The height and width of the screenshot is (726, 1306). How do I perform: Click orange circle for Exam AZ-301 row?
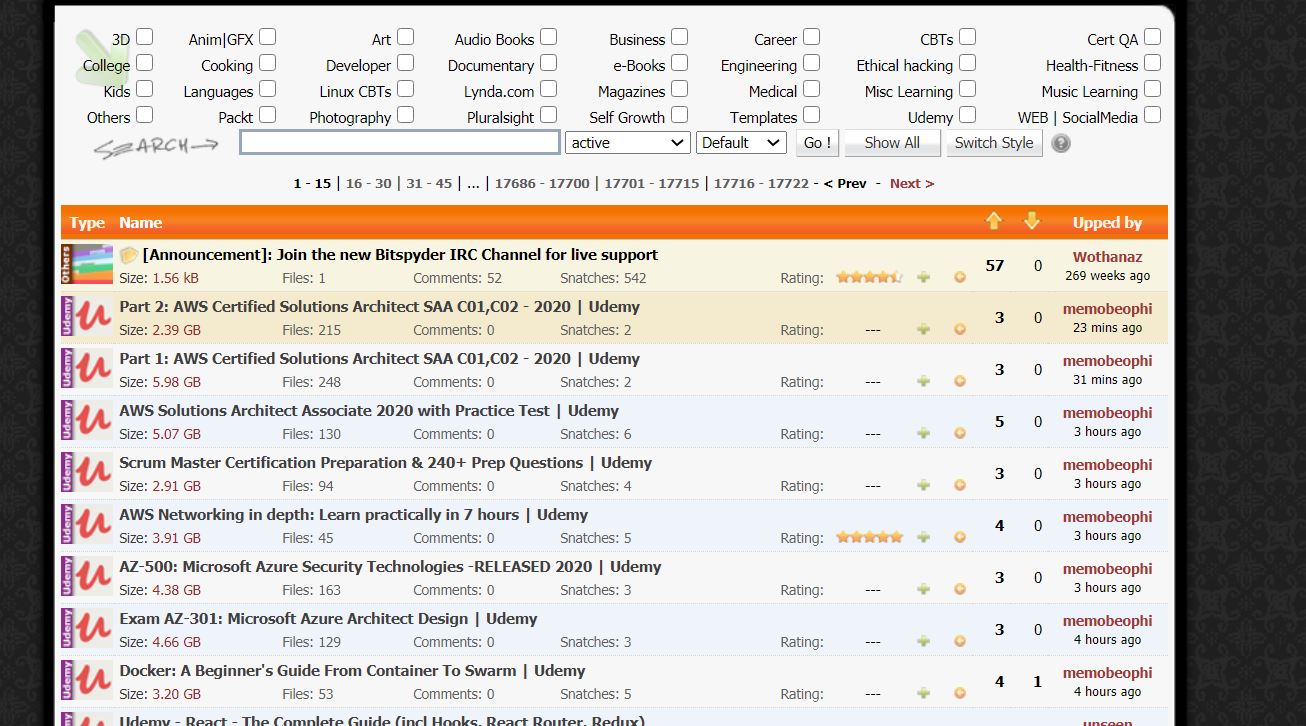[960, 641]
